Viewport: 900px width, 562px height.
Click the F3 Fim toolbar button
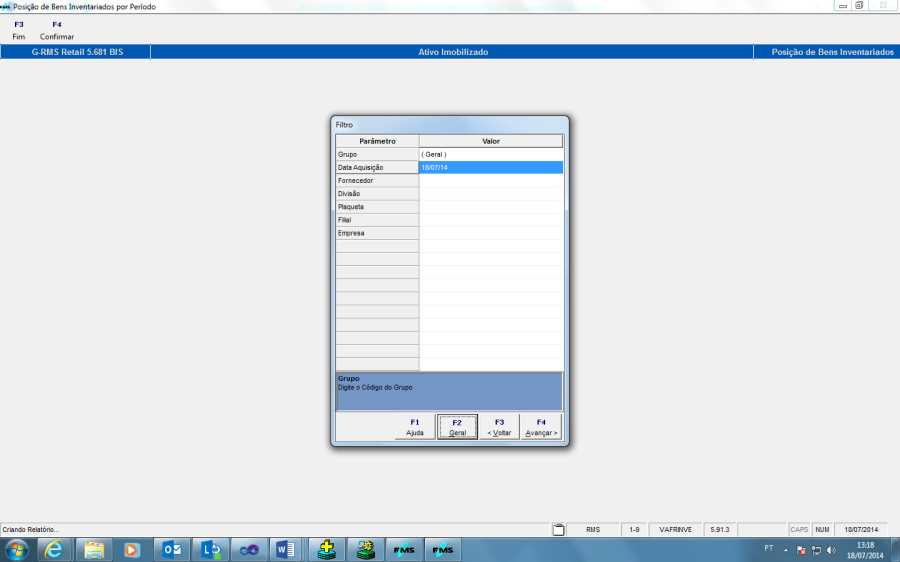[x=19, y=30]
